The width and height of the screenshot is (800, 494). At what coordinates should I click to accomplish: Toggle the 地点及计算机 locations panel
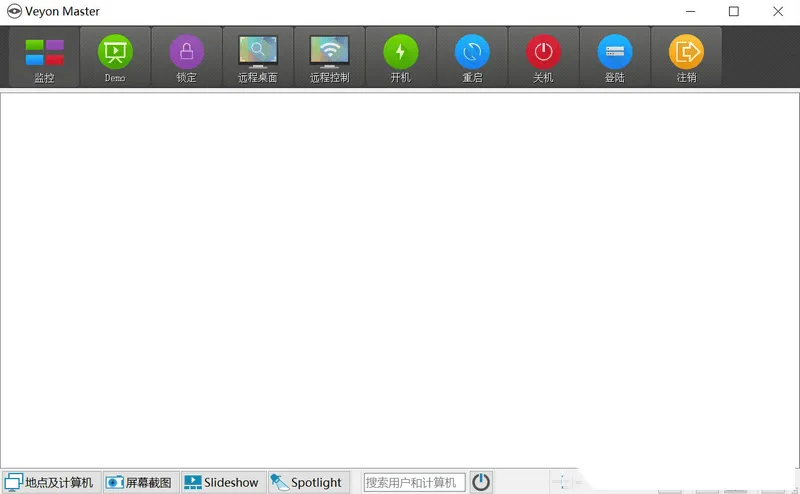point(50,482)
